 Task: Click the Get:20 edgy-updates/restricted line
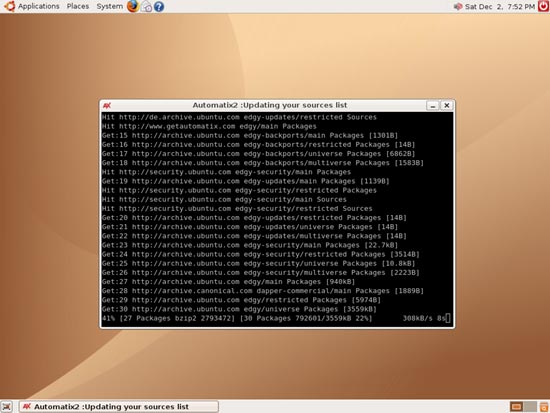click(x=254, y=218)
